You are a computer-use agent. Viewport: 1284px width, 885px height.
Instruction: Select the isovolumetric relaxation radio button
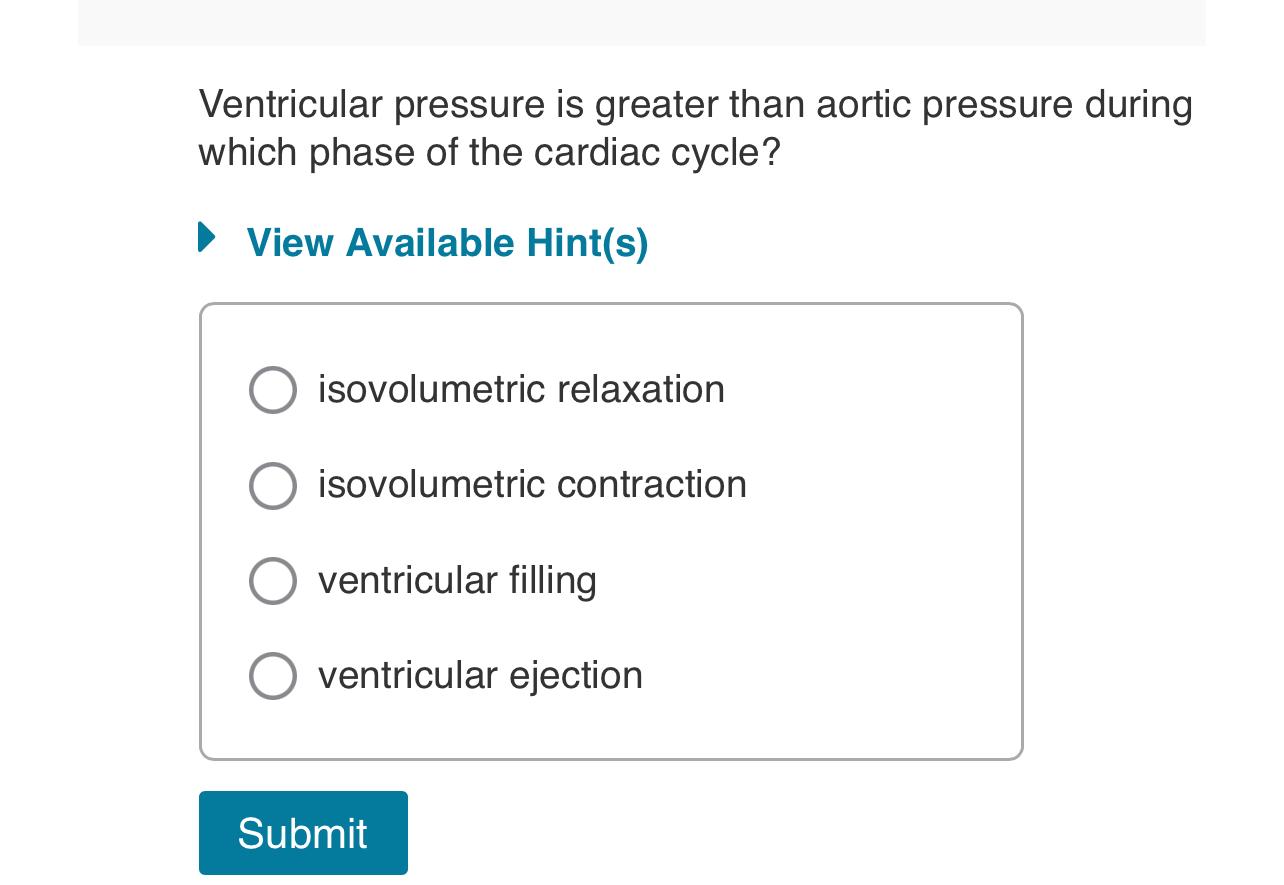coord(272,389)
